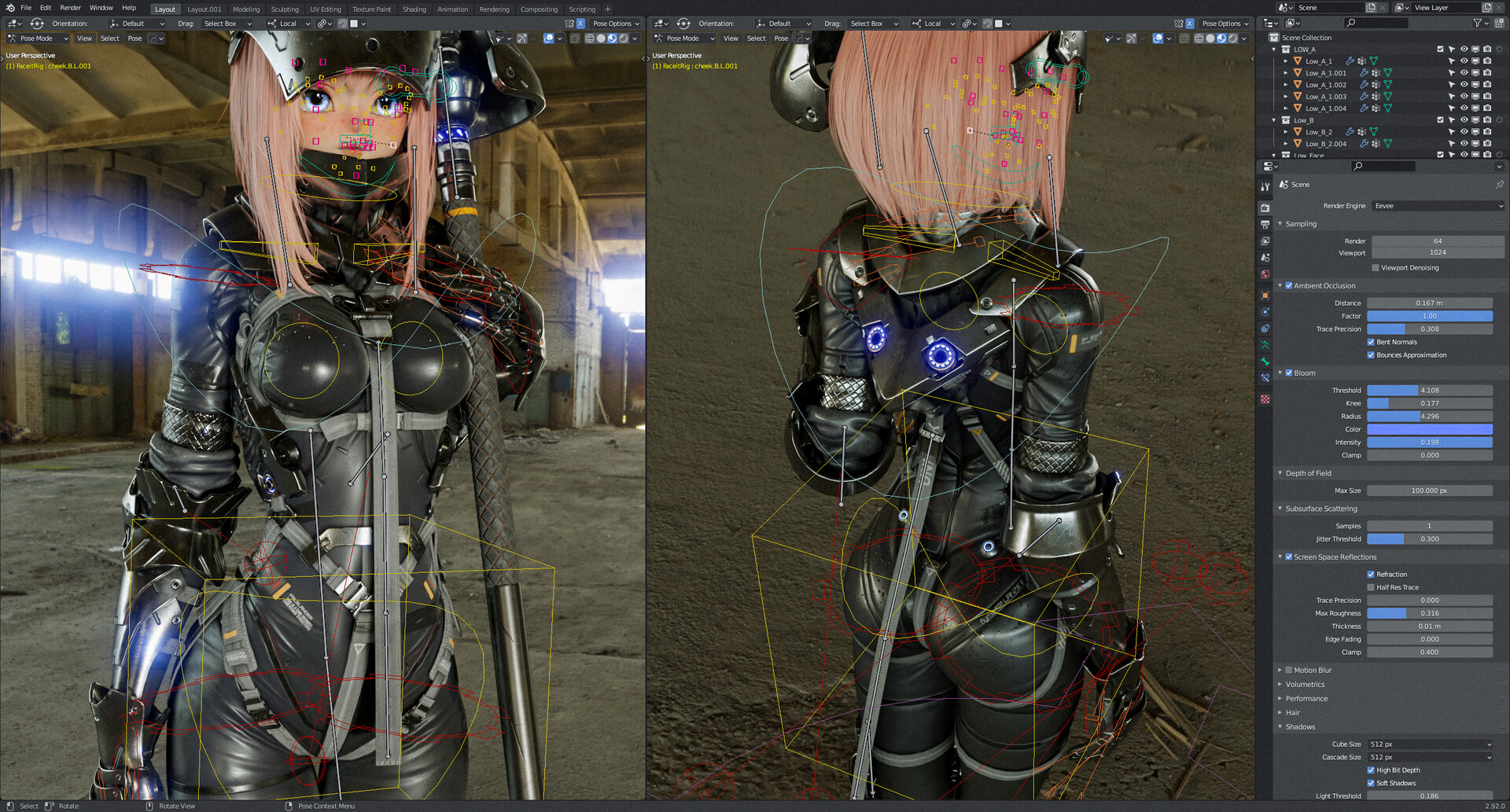The image size is (1510, 812).
Task: Open Select menu in right viewport header
Action: coord(756,38)
